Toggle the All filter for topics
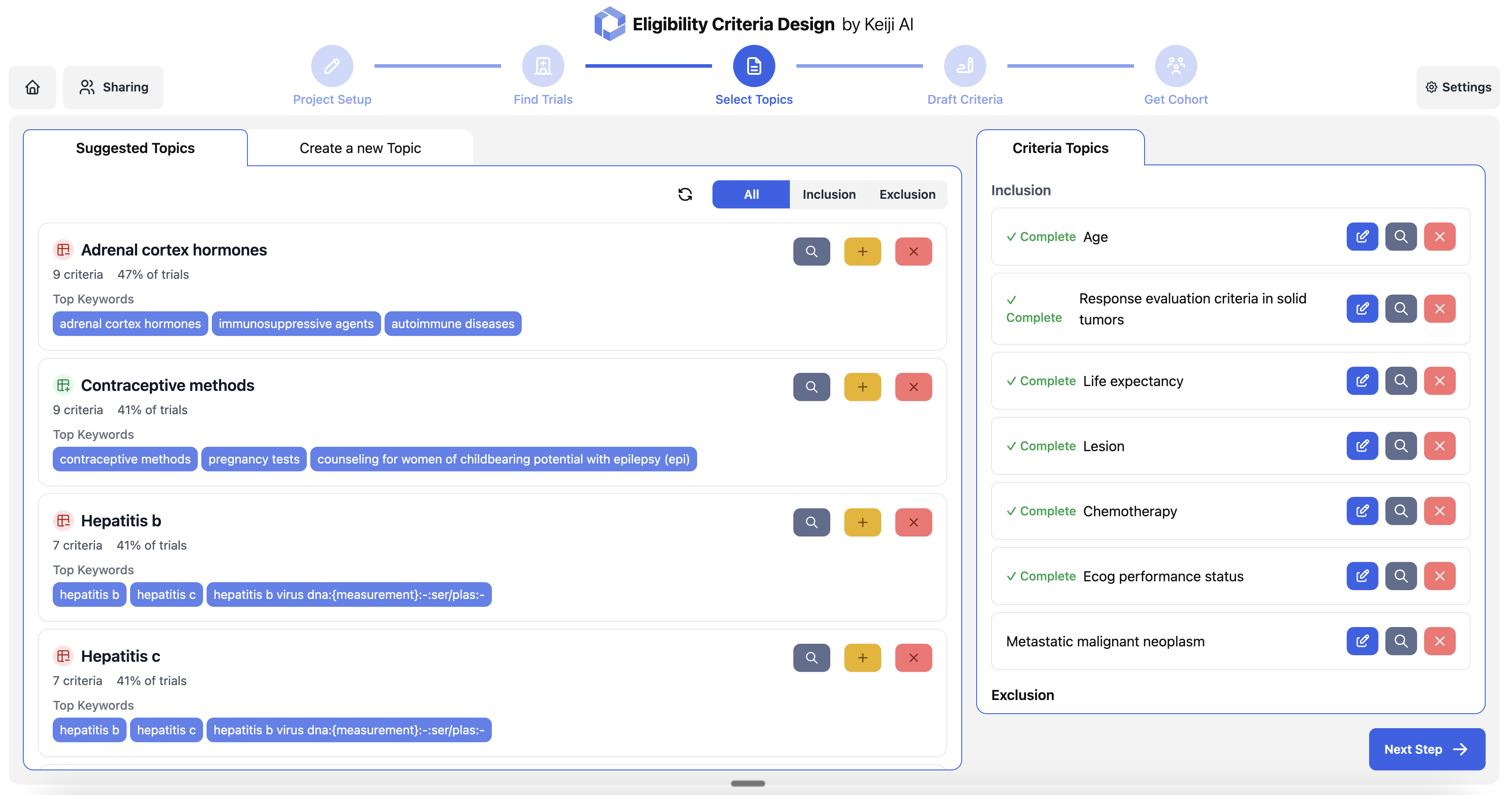 click(x=750, y=194)
